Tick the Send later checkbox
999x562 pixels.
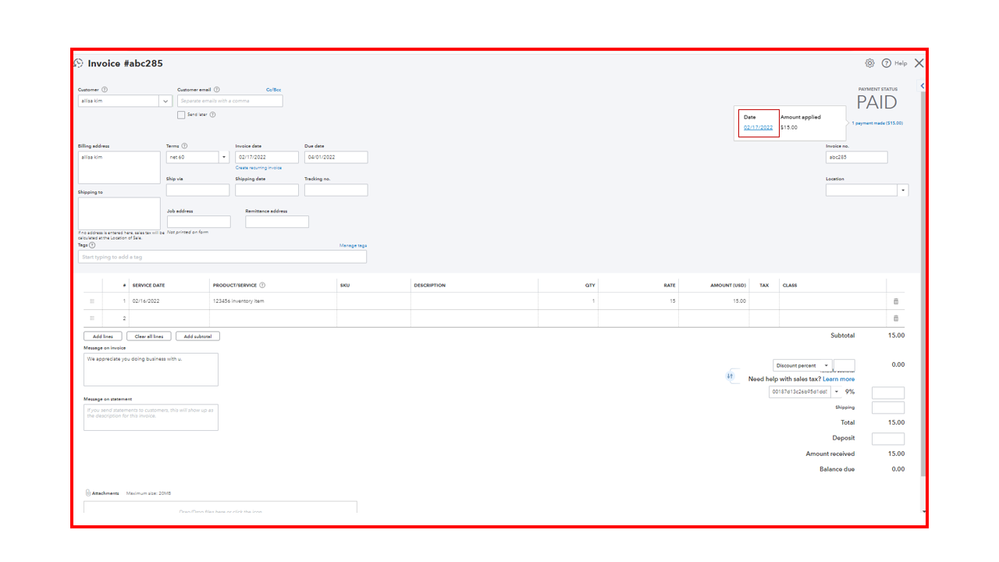click(x=181, y=115)
